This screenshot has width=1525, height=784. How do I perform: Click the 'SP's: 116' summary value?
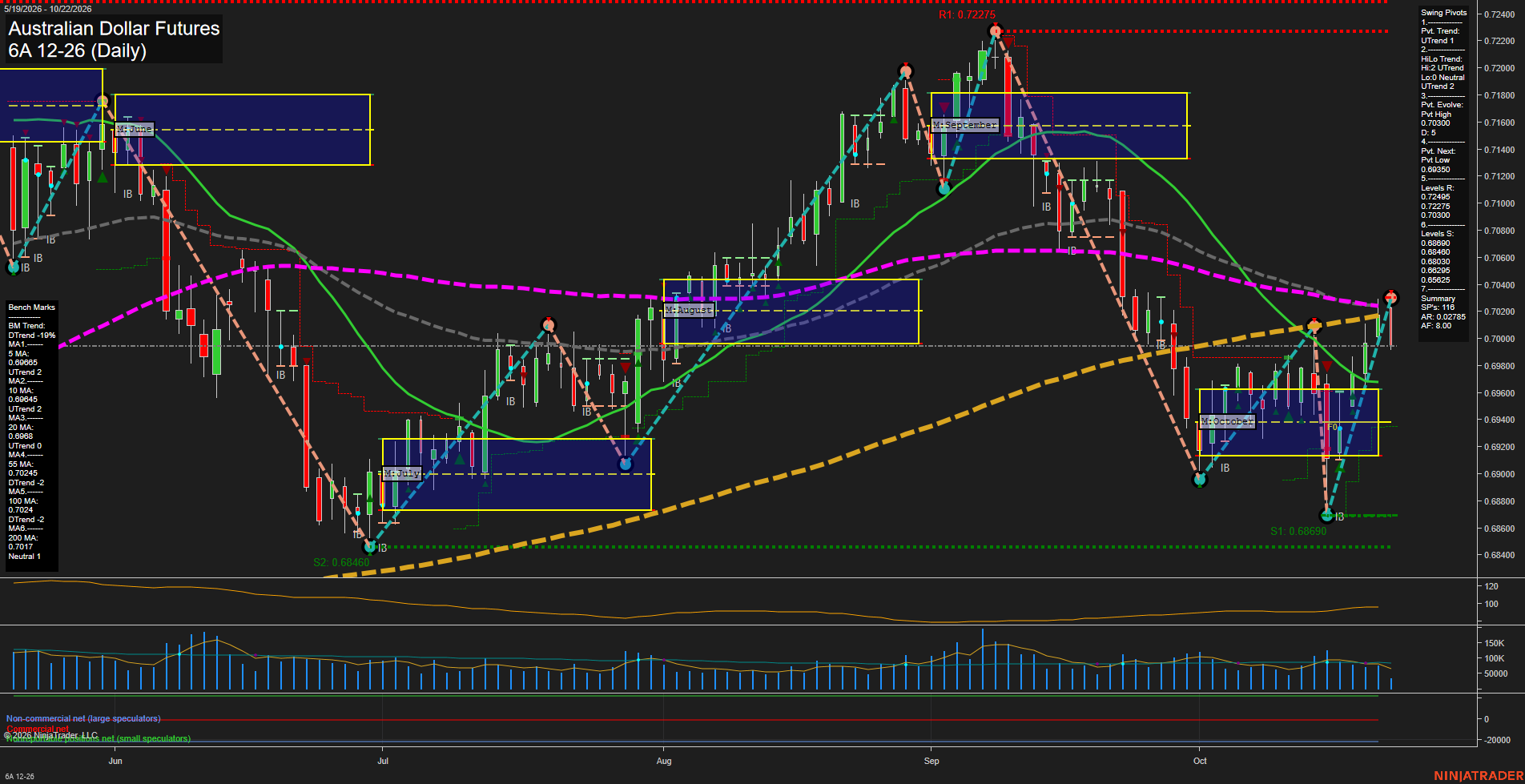pos(1438,308)
